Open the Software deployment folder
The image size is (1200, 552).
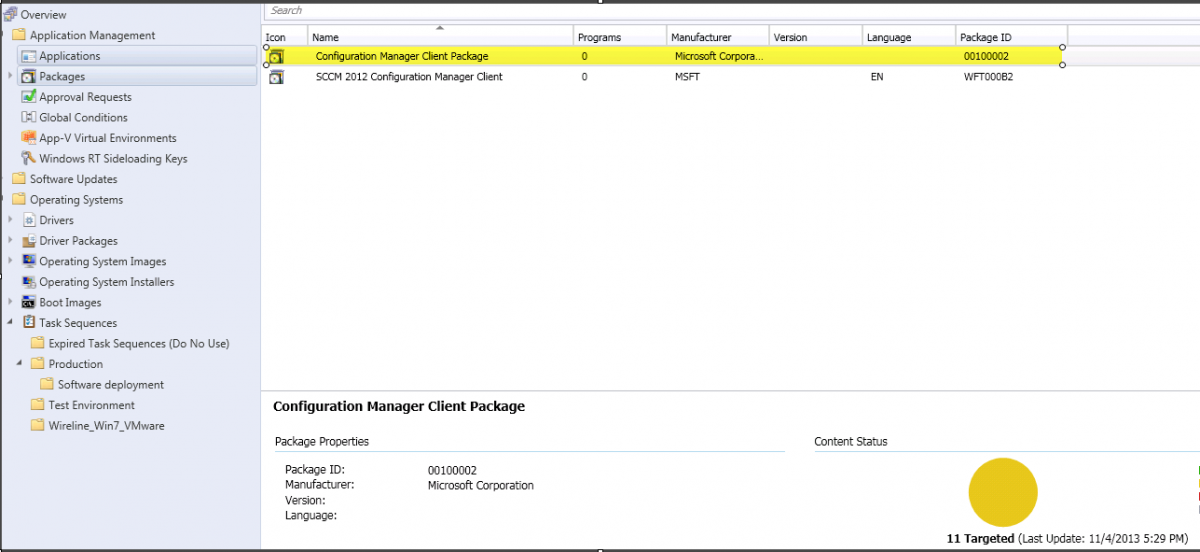click(111, 384)
